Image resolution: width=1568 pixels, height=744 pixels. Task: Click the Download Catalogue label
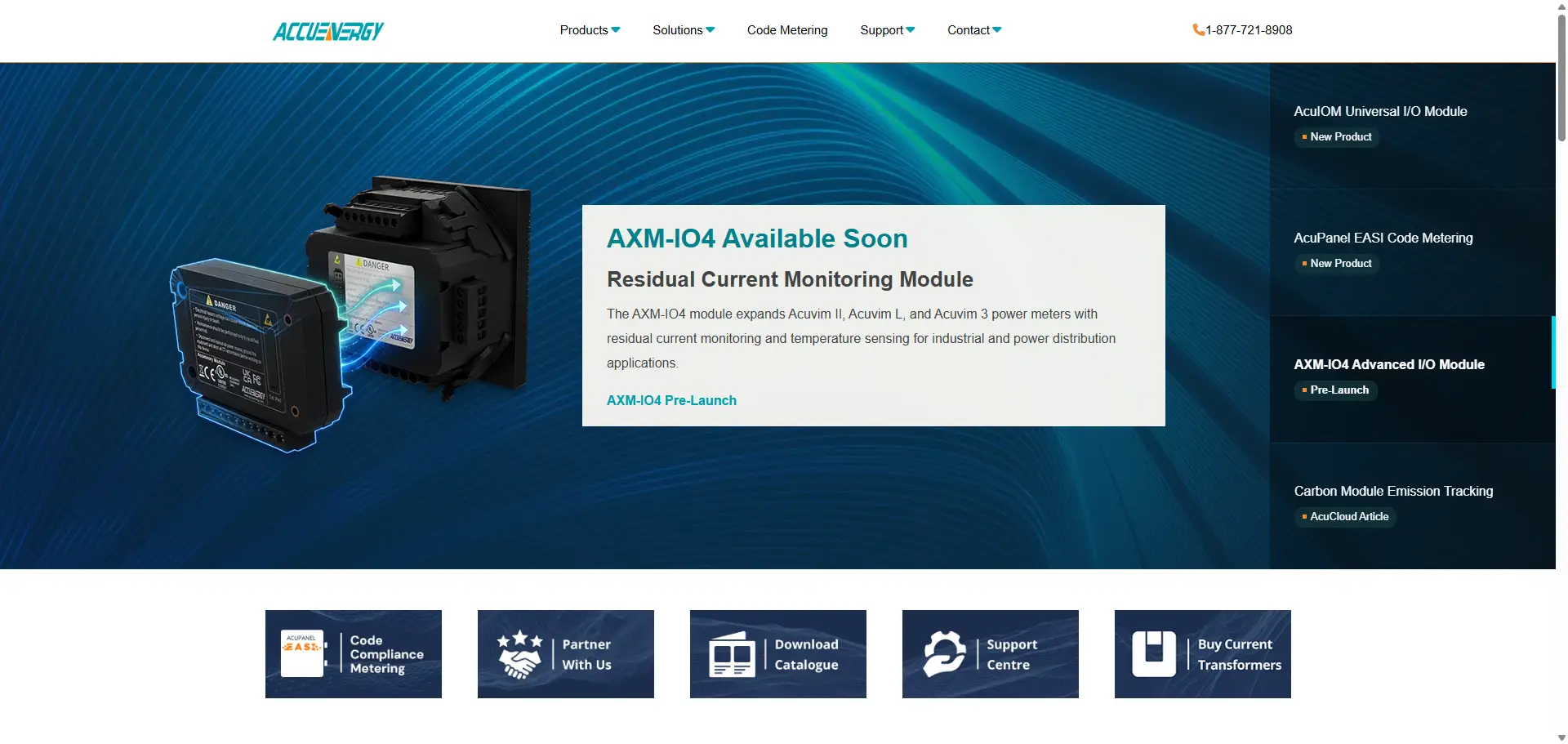coord(807,654)
